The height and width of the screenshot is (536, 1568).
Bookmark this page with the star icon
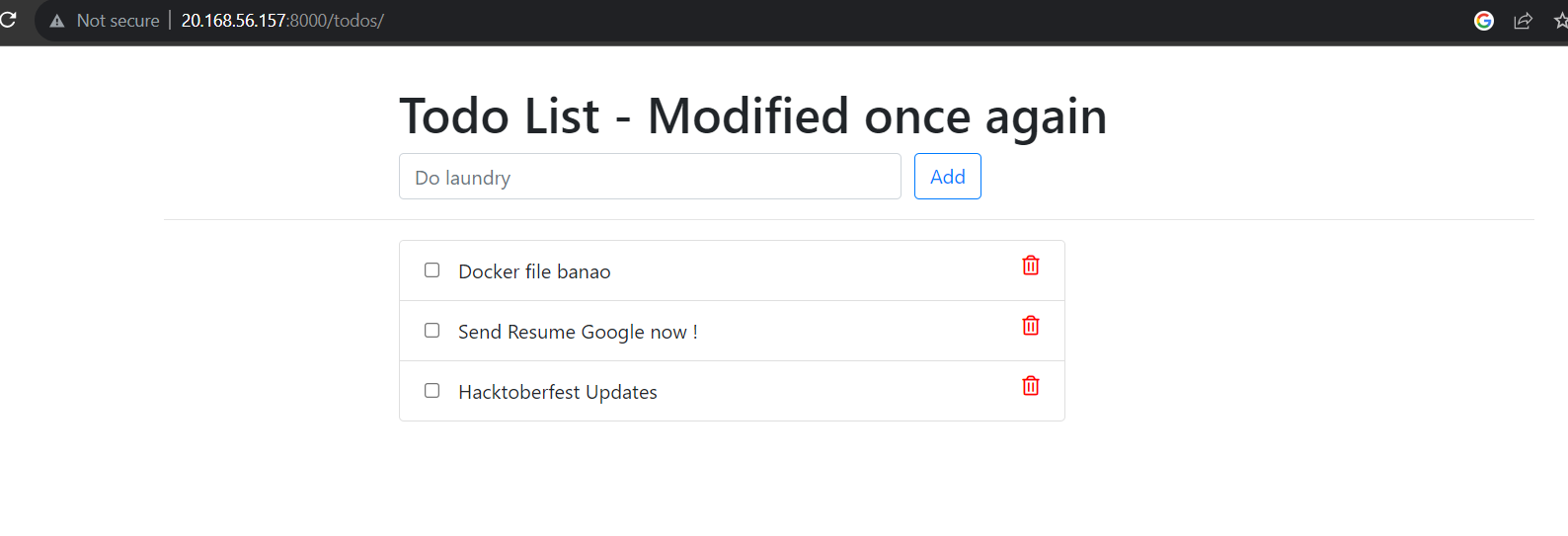coord(1561,21)
